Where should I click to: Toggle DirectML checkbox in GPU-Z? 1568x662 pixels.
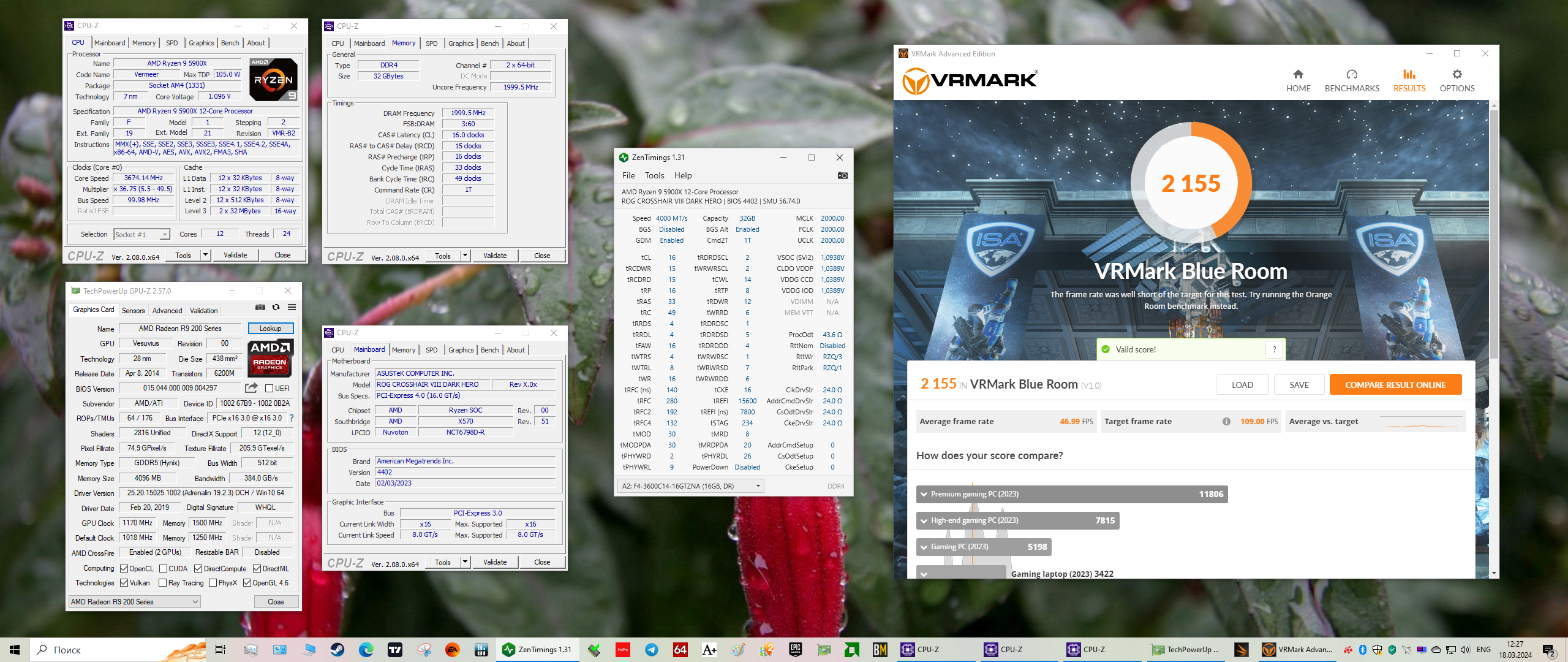257,569
